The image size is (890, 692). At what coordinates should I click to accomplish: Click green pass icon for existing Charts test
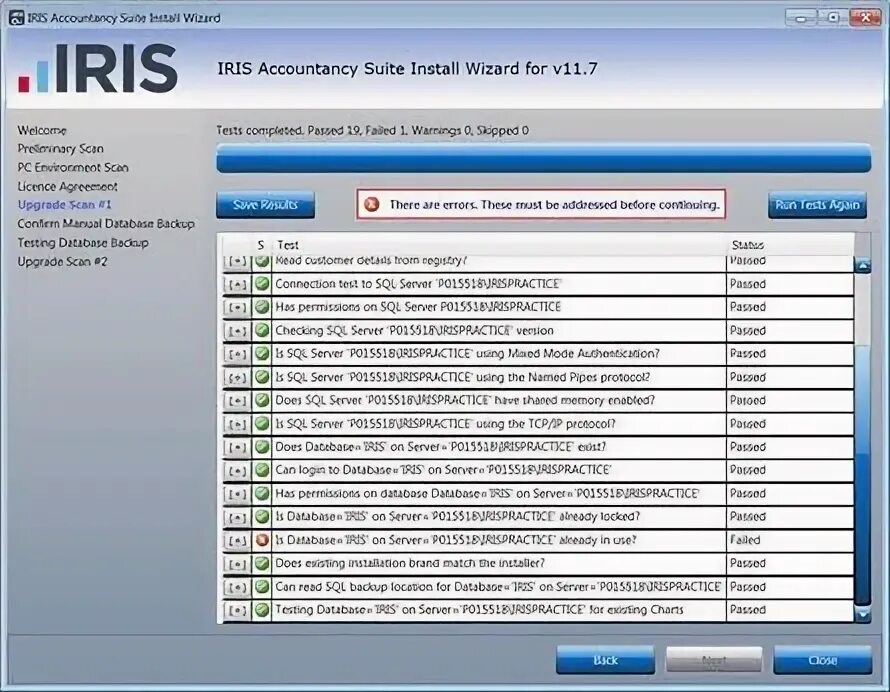click(x=262, y=609)
